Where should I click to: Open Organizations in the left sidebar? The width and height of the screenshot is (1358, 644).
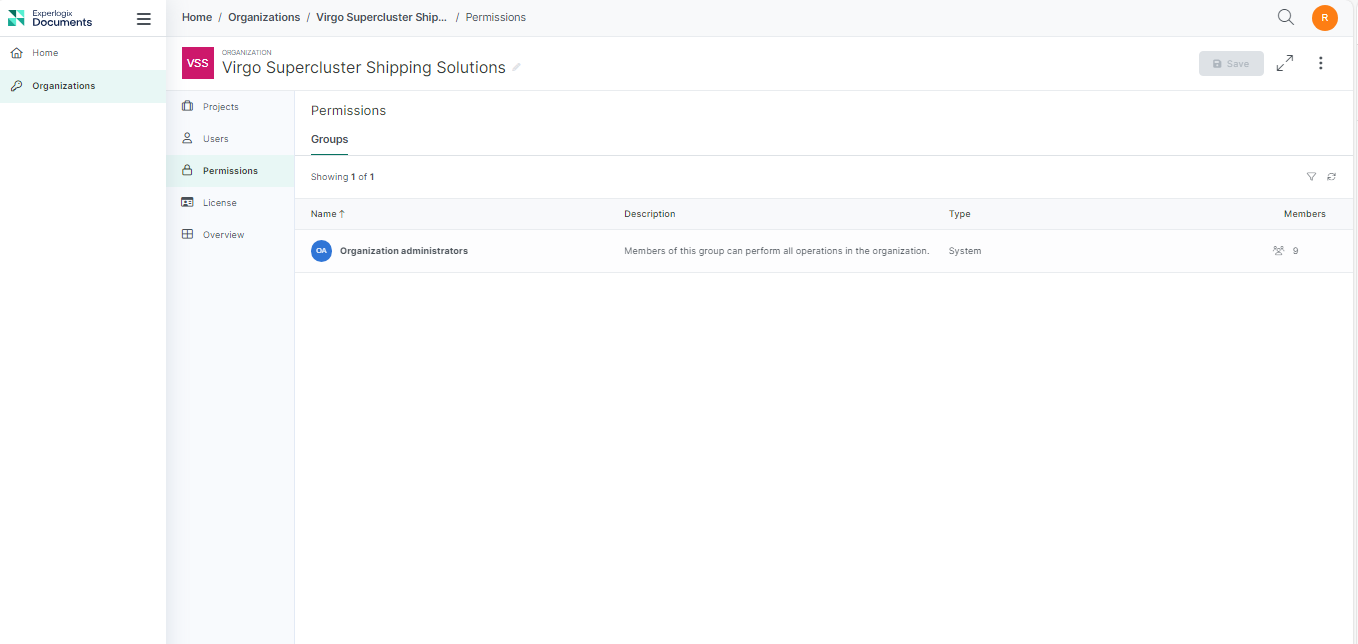83,86
